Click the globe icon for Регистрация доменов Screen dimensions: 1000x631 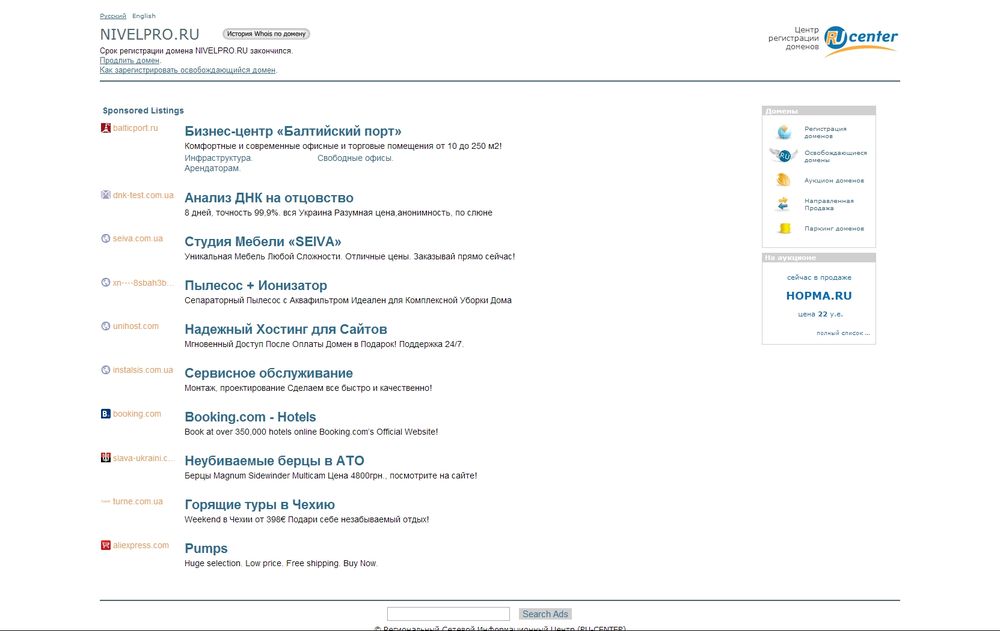[x=784, y=132]
